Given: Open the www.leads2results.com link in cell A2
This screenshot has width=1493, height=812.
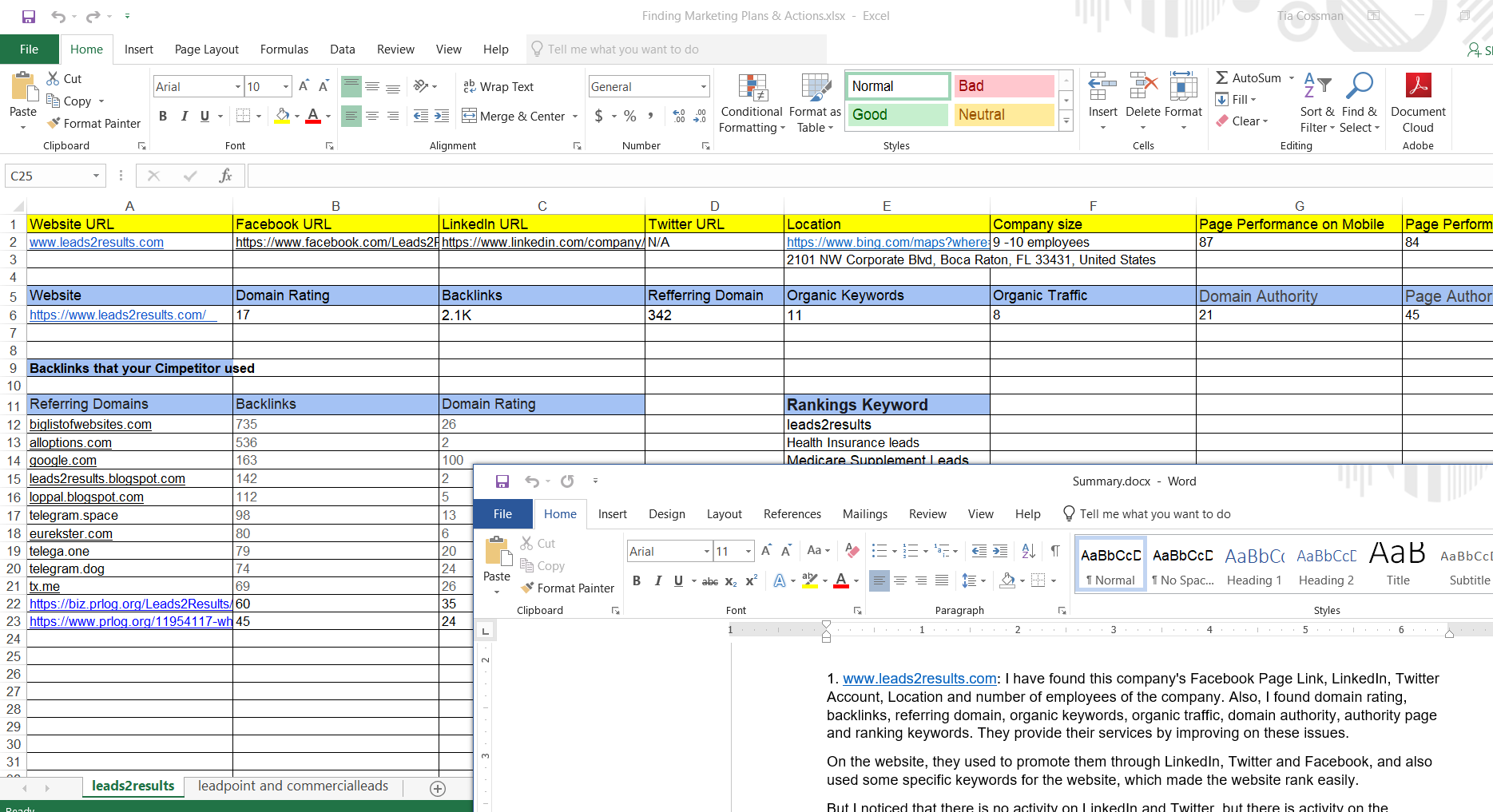Looking at the screenshot, I should pos(97,243).
